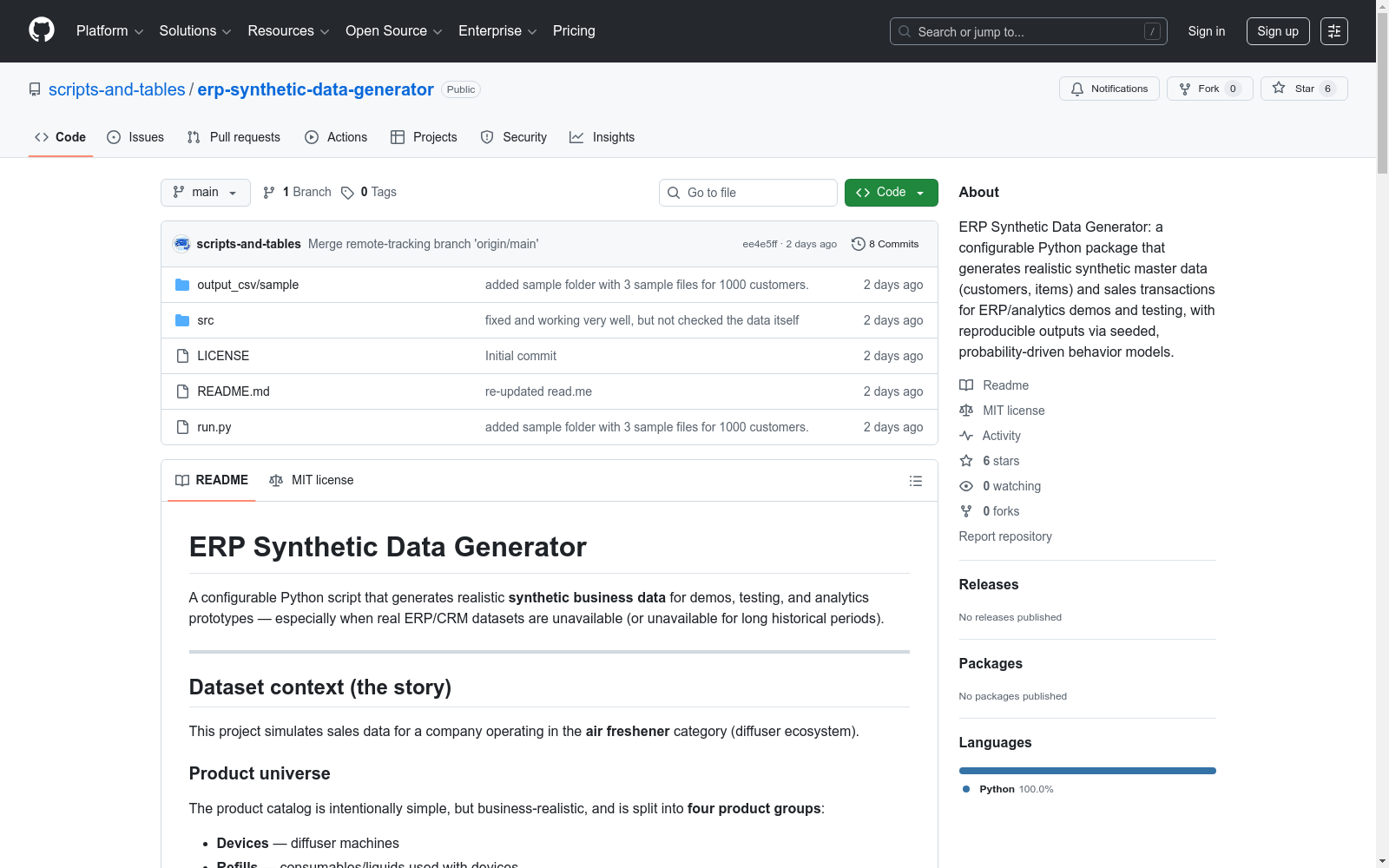Viewport: 1389px width, 868px height.
Task: Open the run.py file name
Action: click(x=214, y=427)
